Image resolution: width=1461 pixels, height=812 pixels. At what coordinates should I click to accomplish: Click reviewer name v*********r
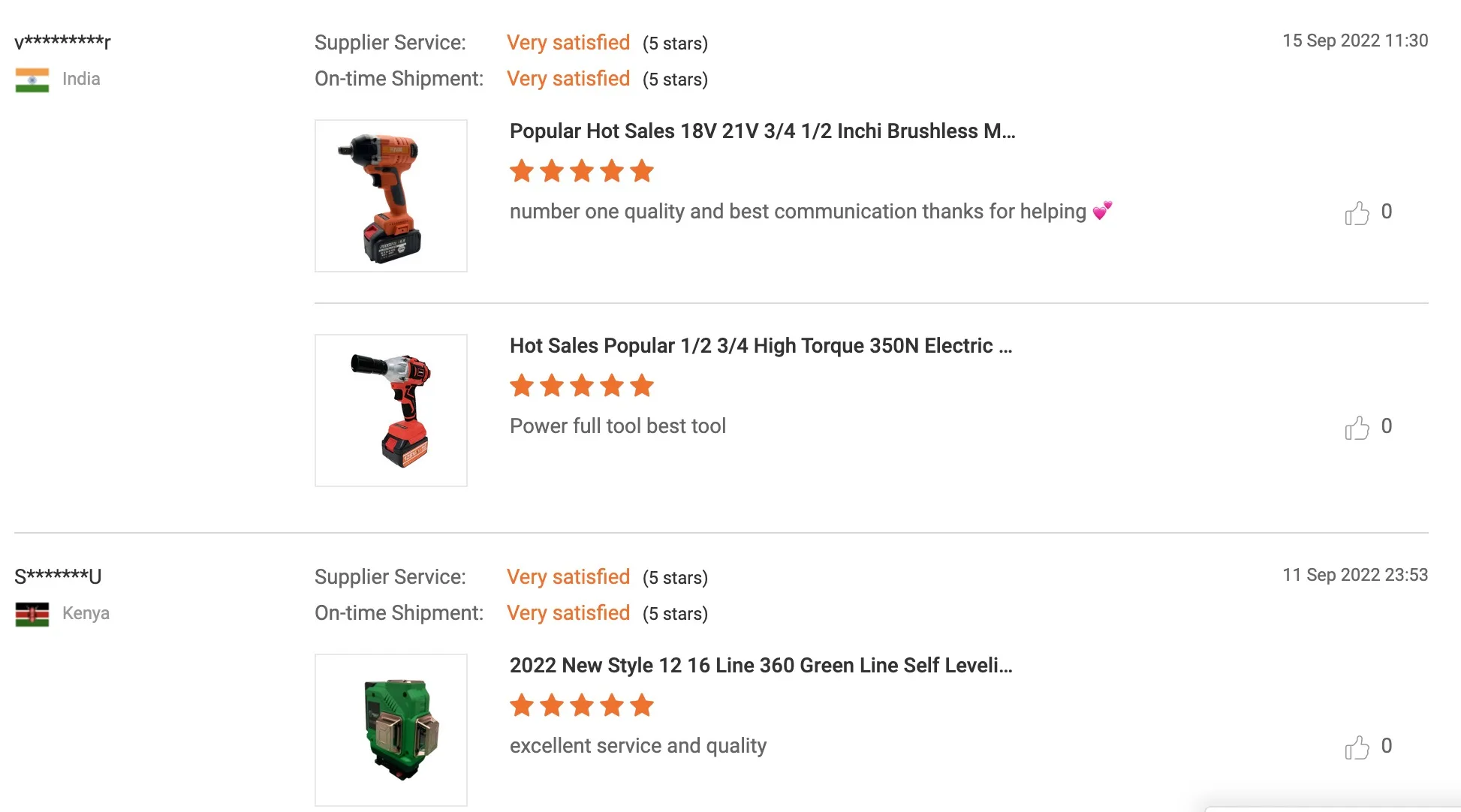click(63, 42)
